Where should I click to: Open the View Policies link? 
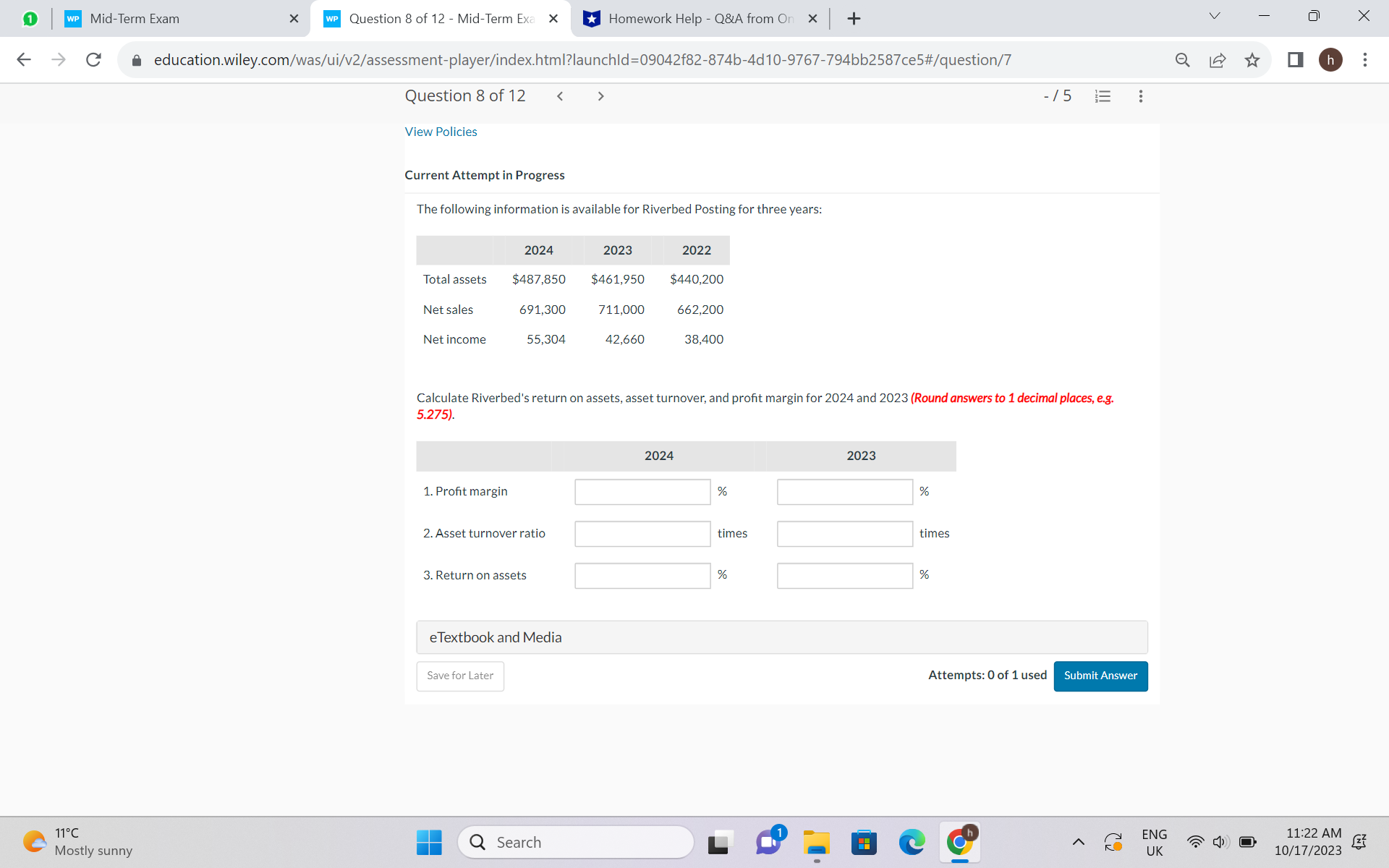[441, 132]
